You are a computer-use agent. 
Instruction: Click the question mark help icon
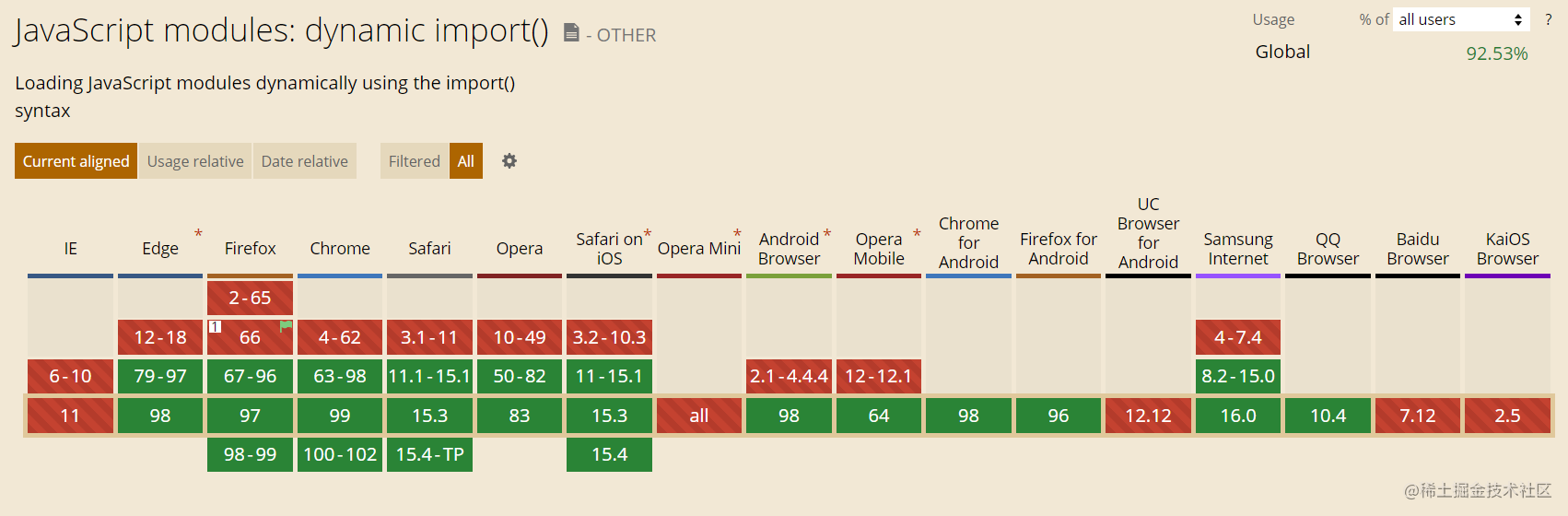pos(1549,19)
